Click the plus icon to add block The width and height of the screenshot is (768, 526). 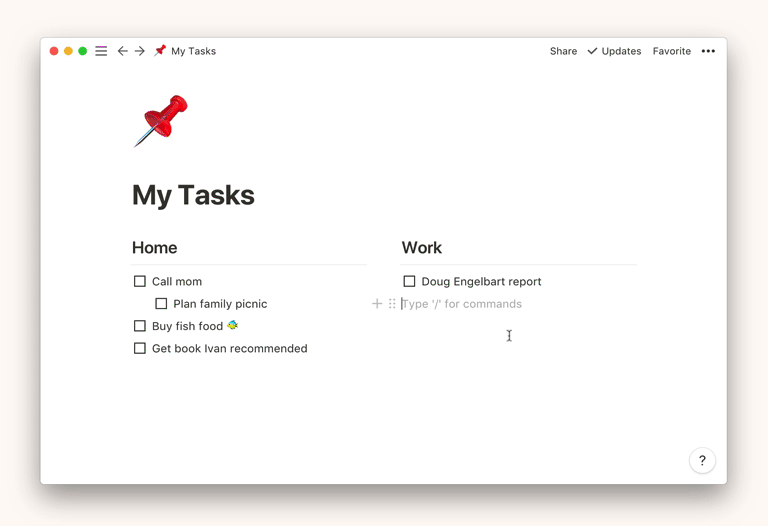tap(377, 304)
